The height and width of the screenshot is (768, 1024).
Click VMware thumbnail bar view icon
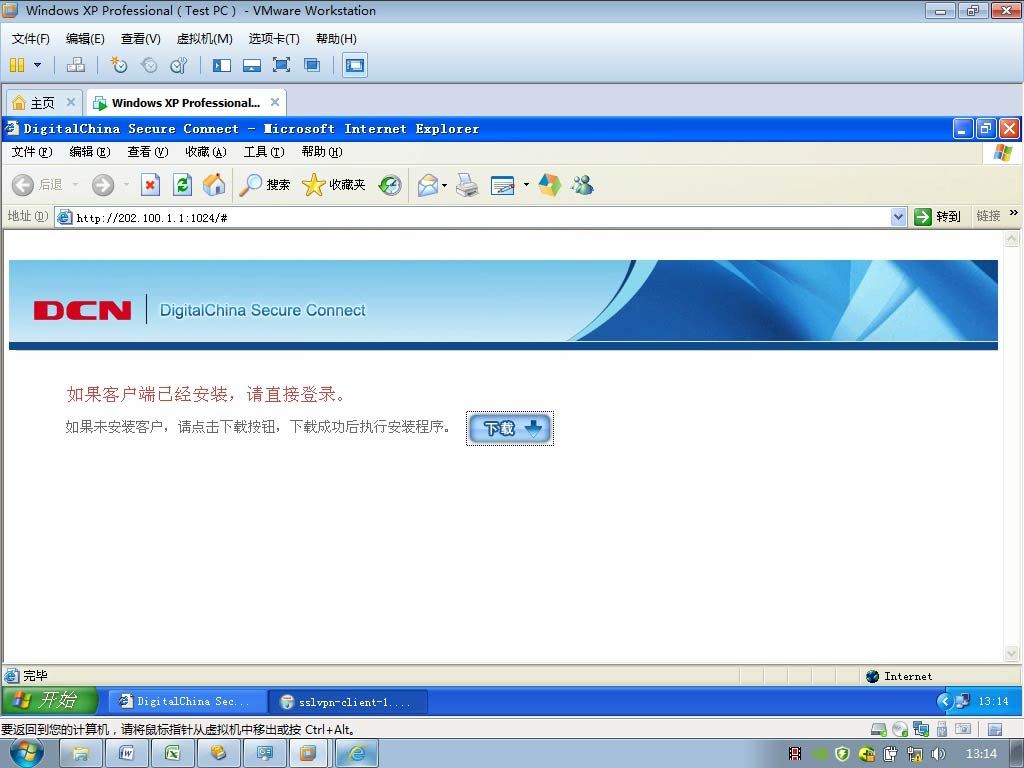tap(251, 65)
